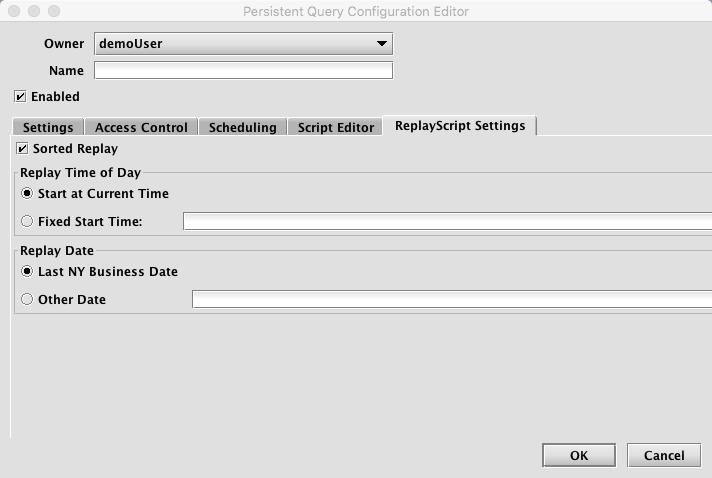The image size is (712, 478).
Task: Uncheck the Enabled checkbox
Action: [x=20, y=97]
